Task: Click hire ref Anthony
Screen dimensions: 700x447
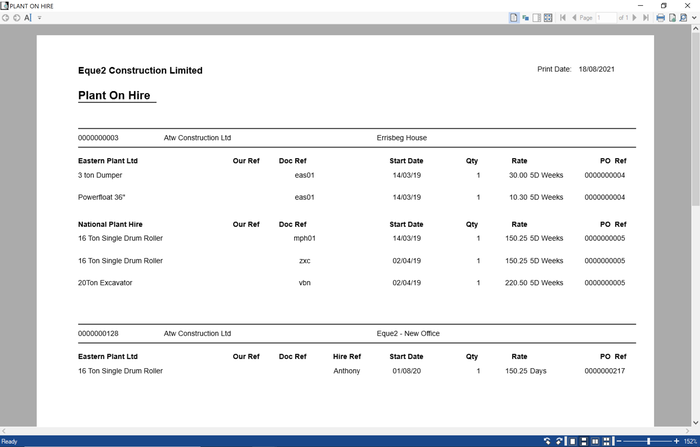Action: (346, 371)
